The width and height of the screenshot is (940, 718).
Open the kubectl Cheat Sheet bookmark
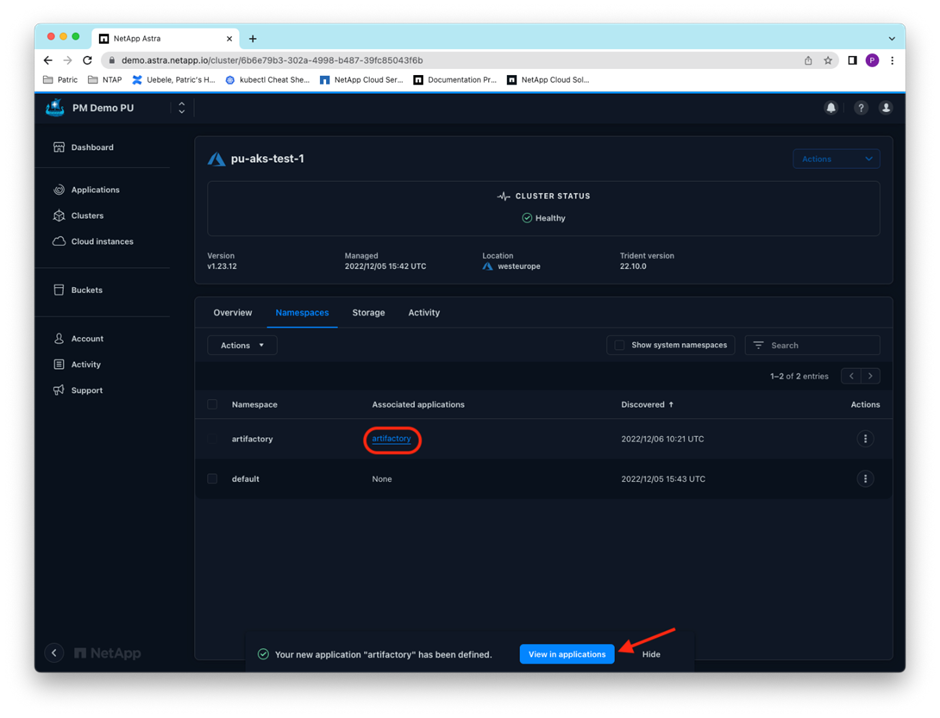click(267, 80)
